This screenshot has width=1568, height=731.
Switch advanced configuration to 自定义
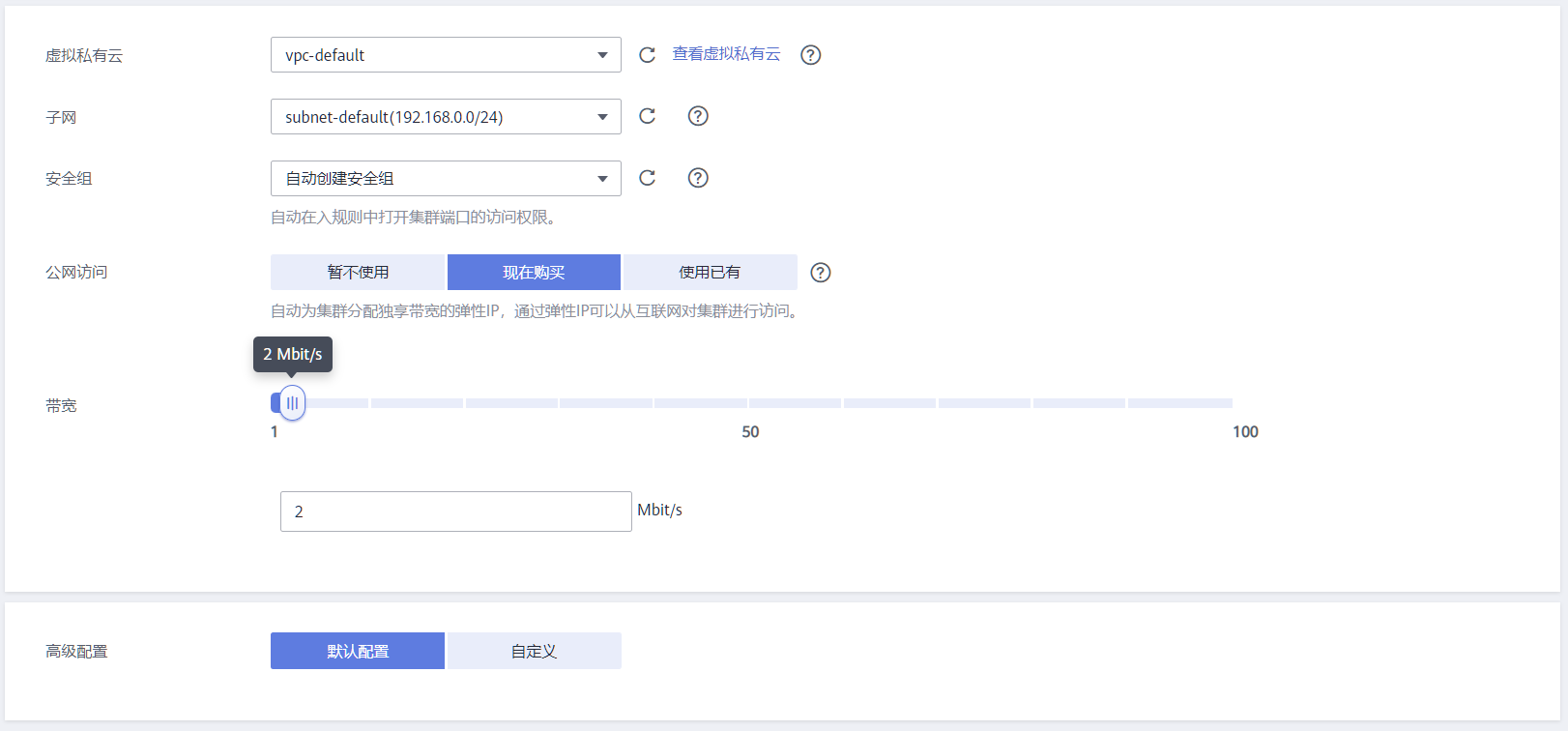pyautogui.click(x=534, y=651)
